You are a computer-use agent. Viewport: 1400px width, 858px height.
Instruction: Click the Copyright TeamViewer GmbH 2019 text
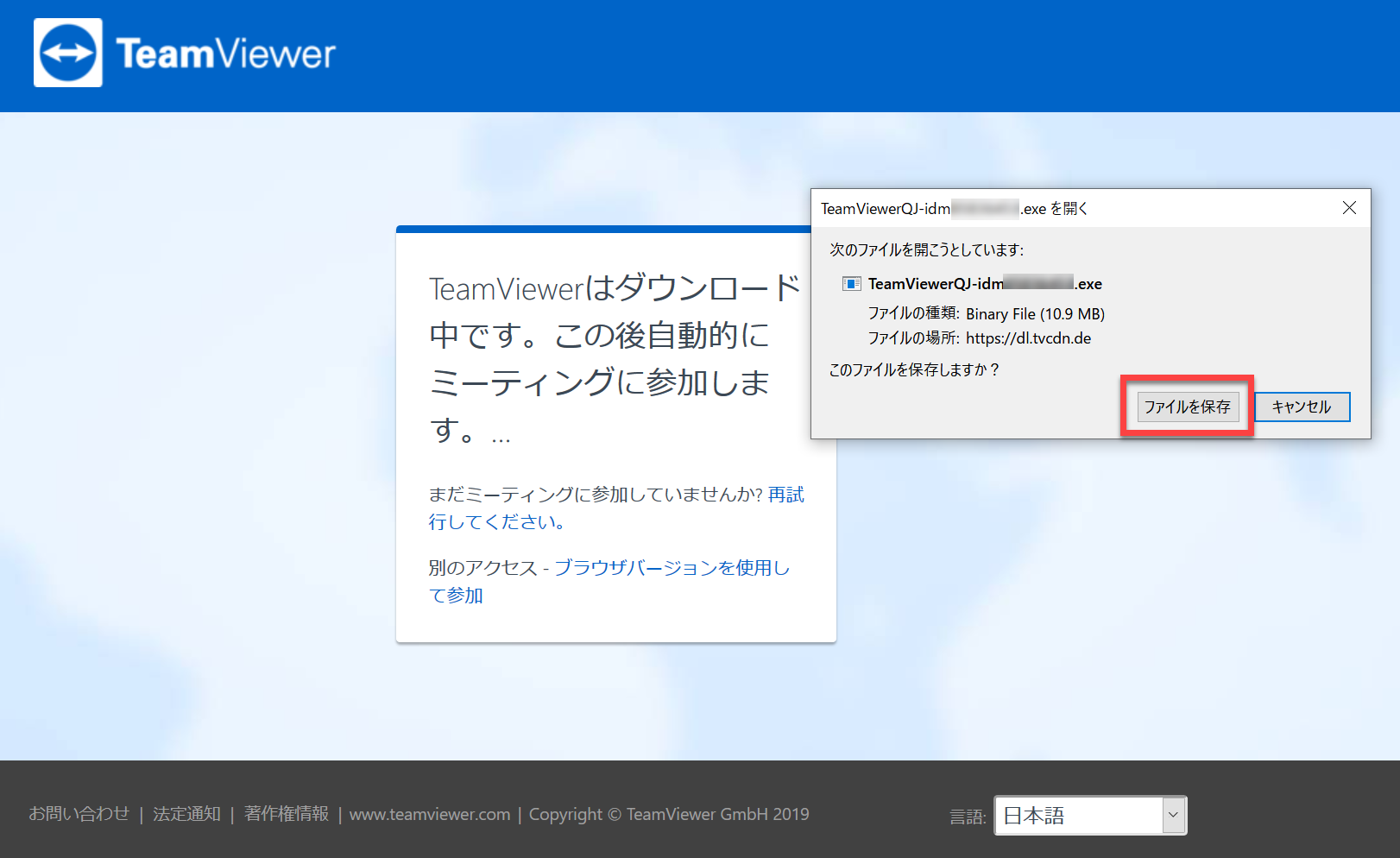coord(669,814)
